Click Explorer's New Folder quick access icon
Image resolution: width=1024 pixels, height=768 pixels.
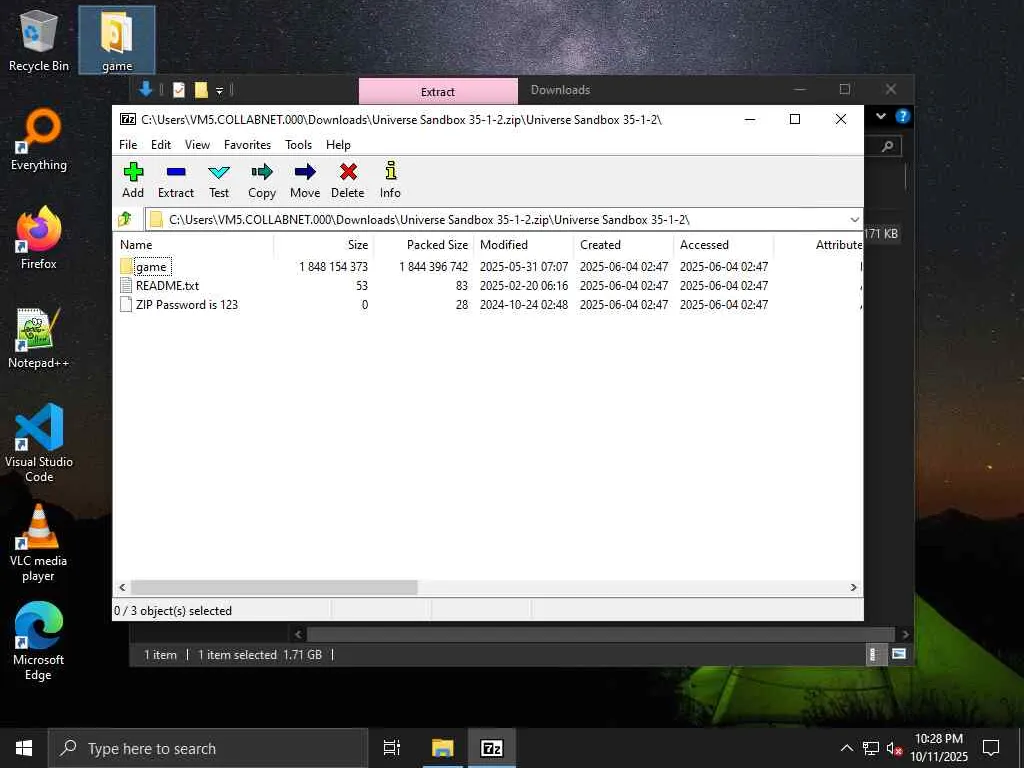[201, 89]
